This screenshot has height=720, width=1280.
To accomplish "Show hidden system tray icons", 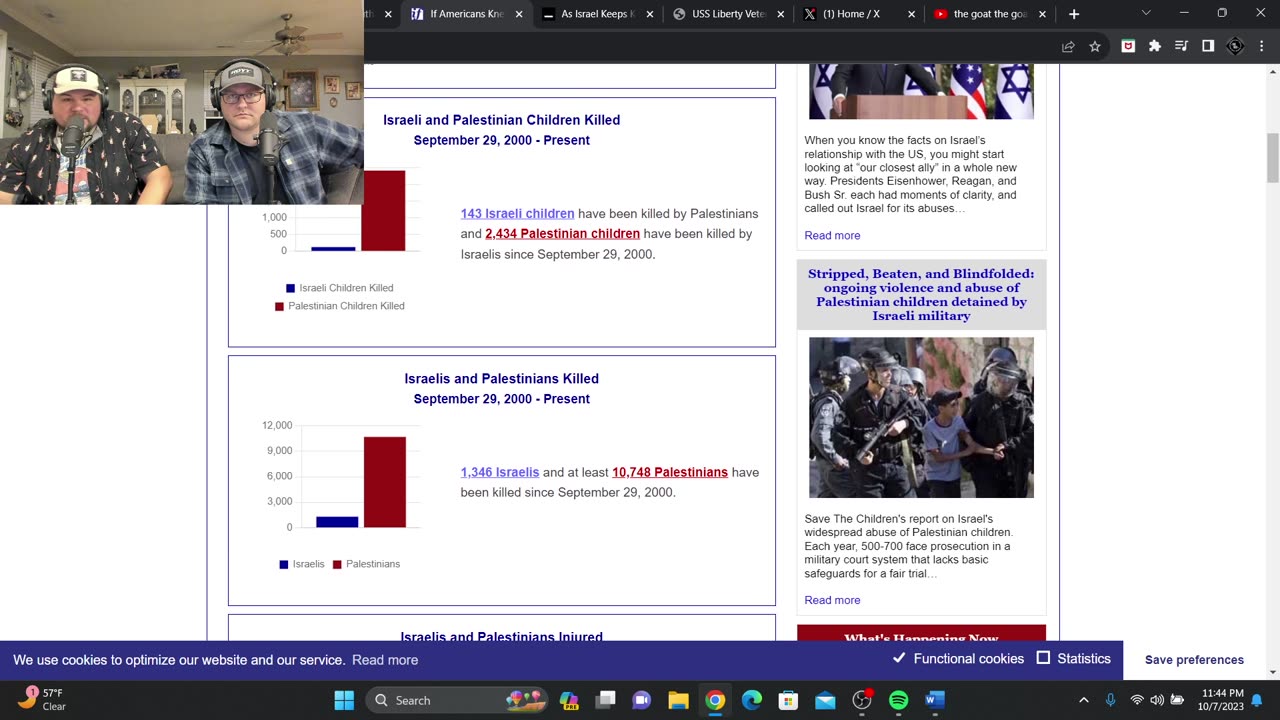I will 1084,700.
